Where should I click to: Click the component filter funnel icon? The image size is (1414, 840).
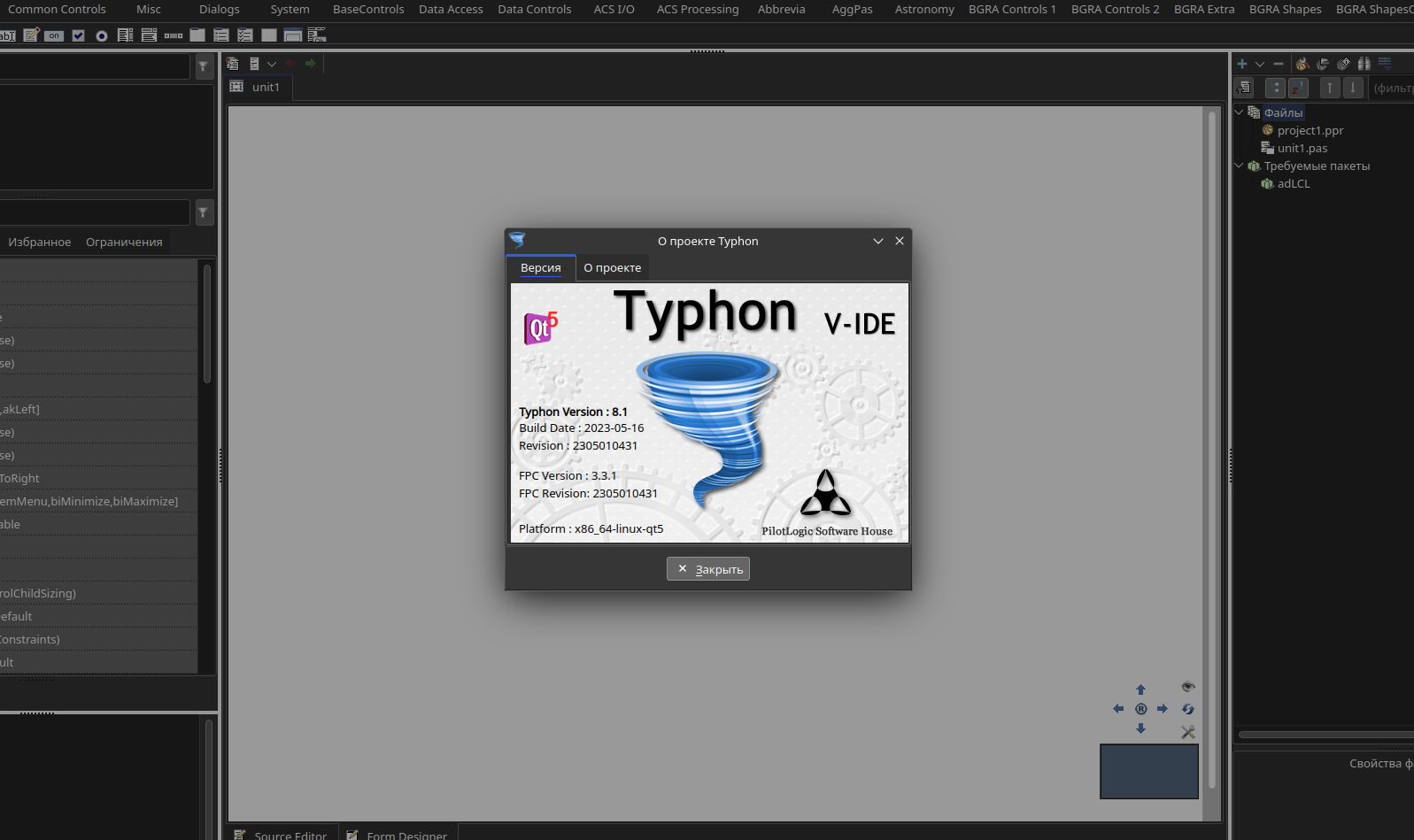(x=203, y=66)
